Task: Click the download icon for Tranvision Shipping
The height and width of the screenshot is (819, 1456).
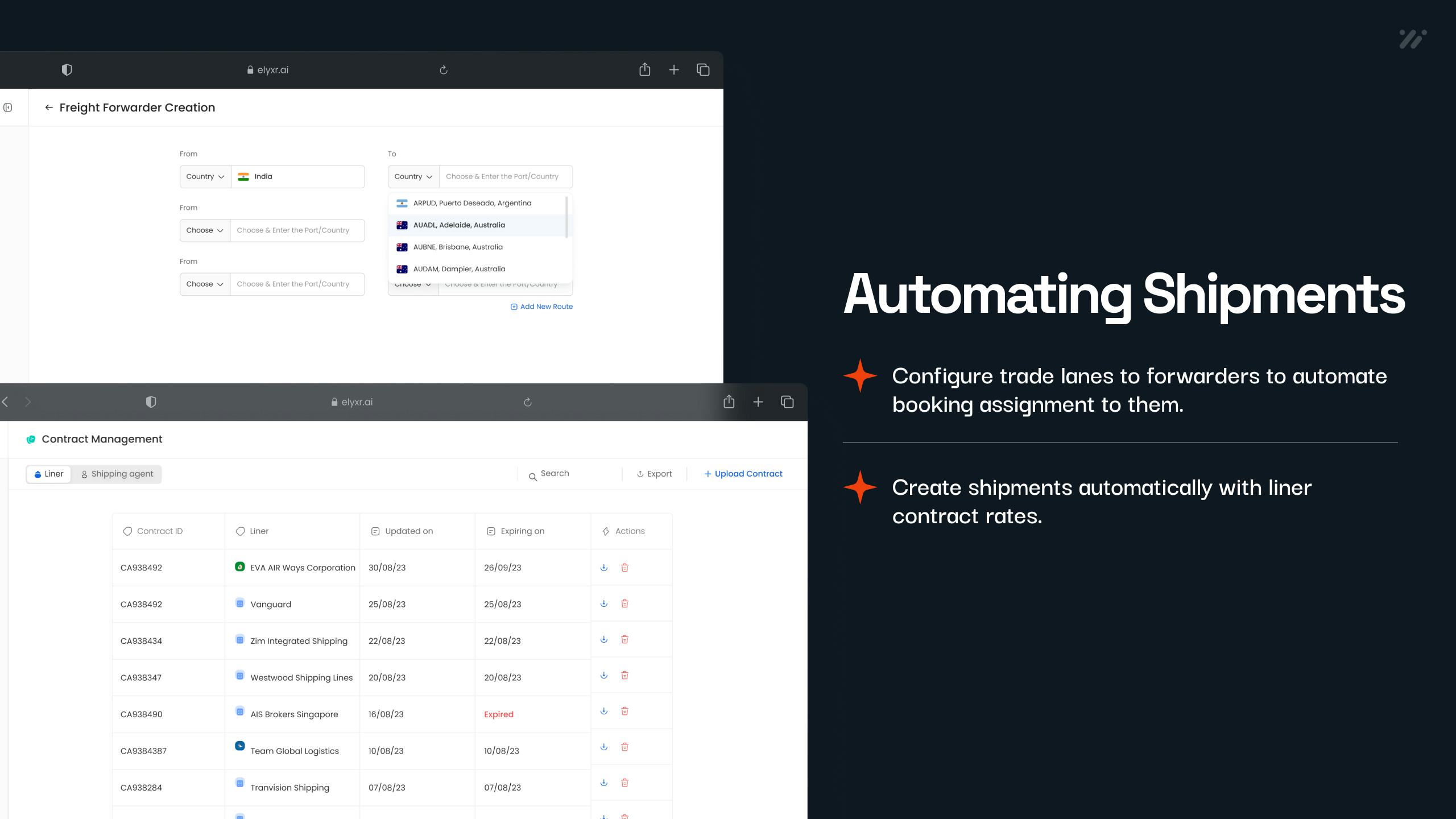Action: 604,784
